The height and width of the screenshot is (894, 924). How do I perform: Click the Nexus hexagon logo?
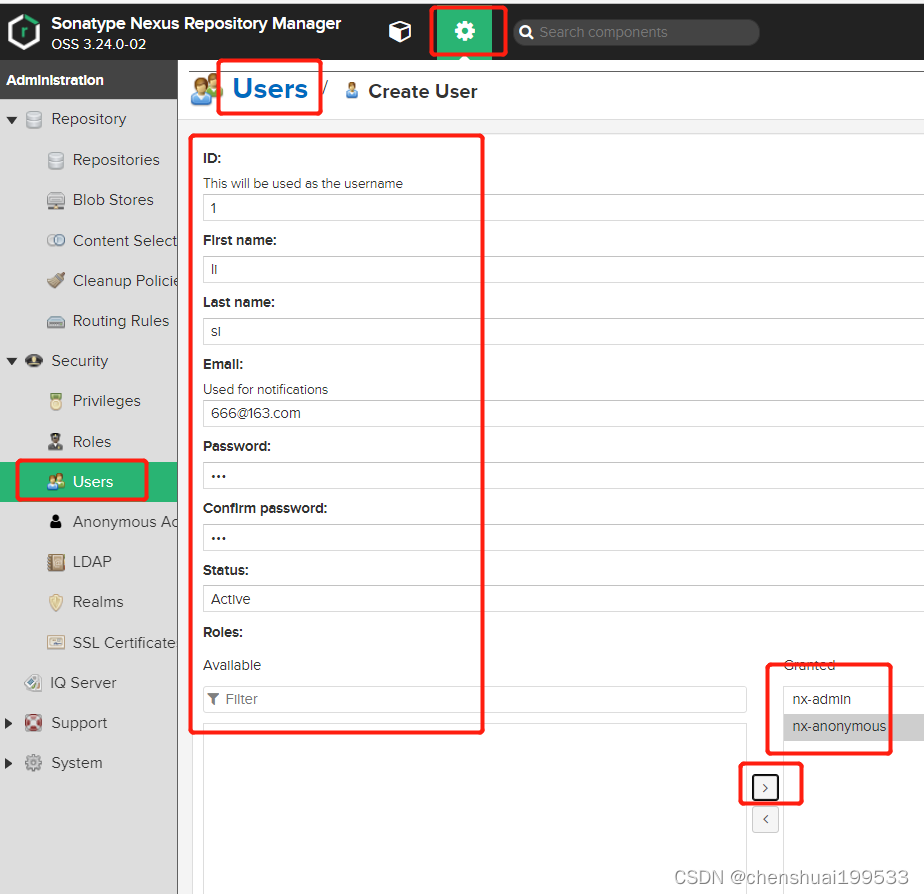pyautogui.click(x=24, y=32)
